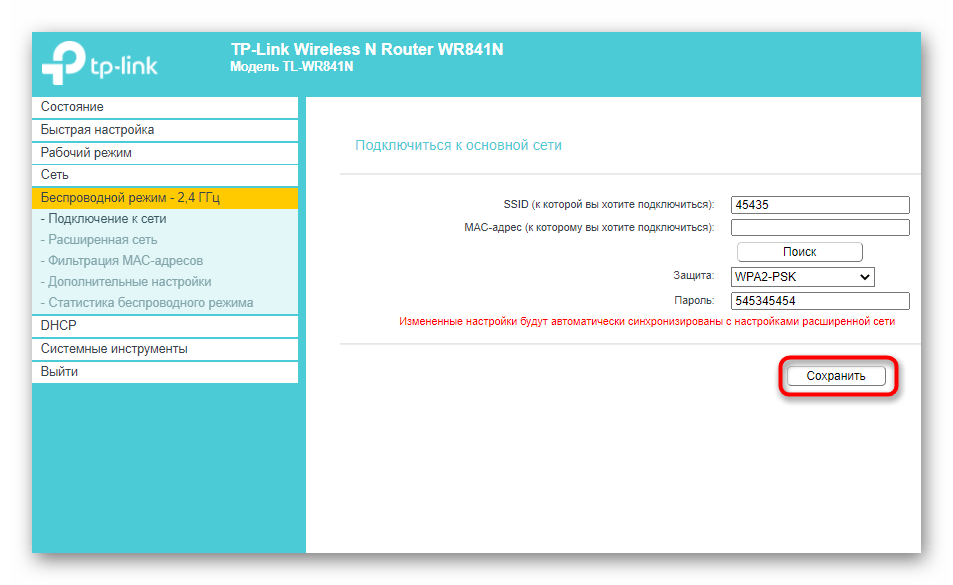Screen dimensions: 953x585
Task: Select Дополнительные настройки submenu item
Action: click(129, 282)
